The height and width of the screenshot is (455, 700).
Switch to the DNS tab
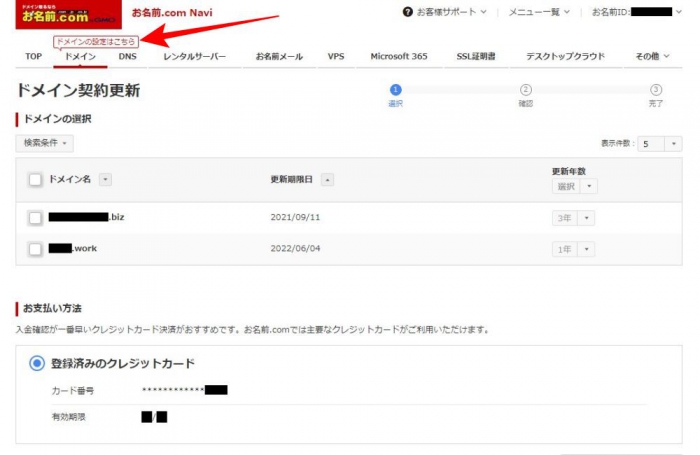pyautogui.click(x=127, y=56)
